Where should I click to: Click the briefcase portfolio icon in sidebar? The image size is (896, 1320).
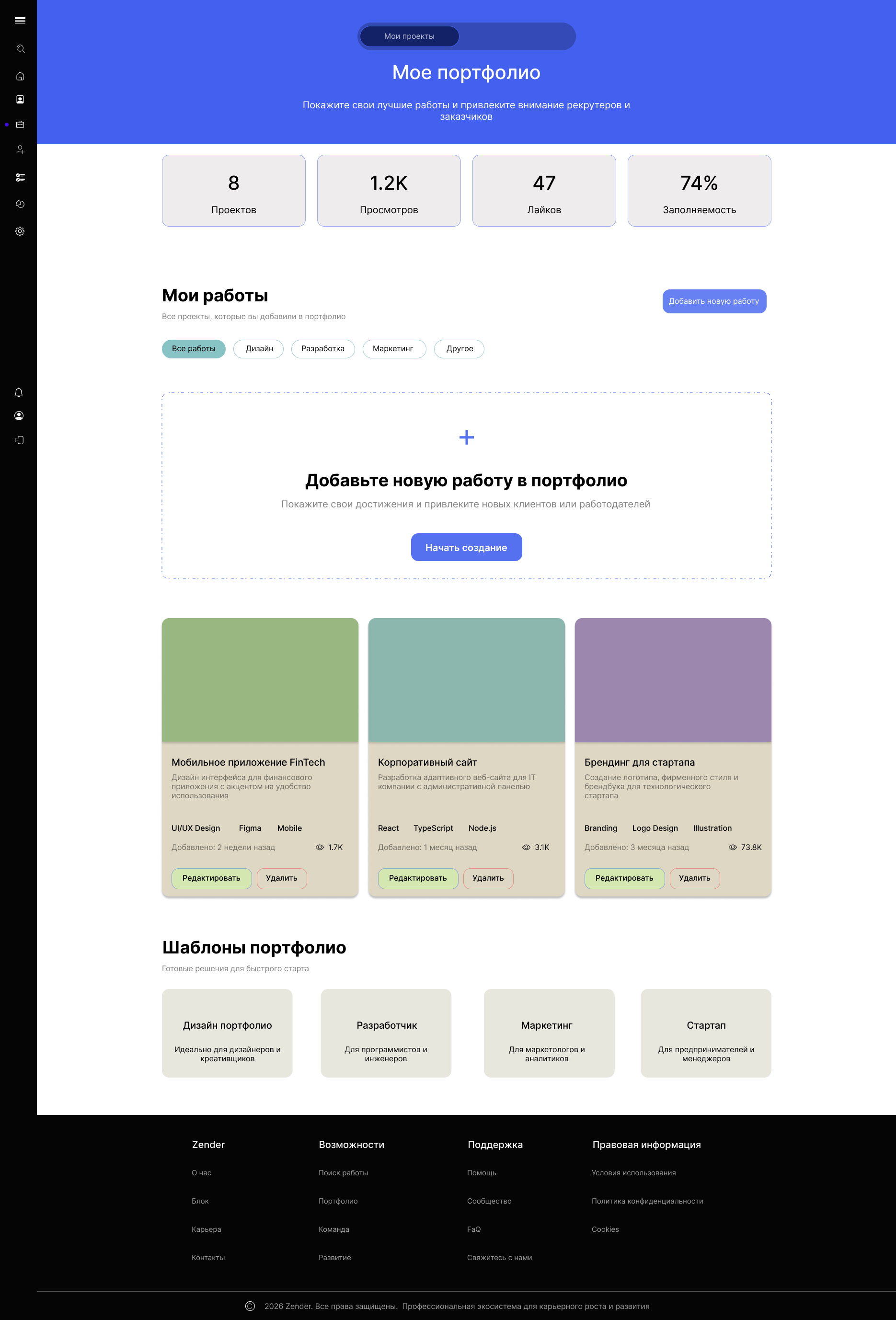click(21, 125)
